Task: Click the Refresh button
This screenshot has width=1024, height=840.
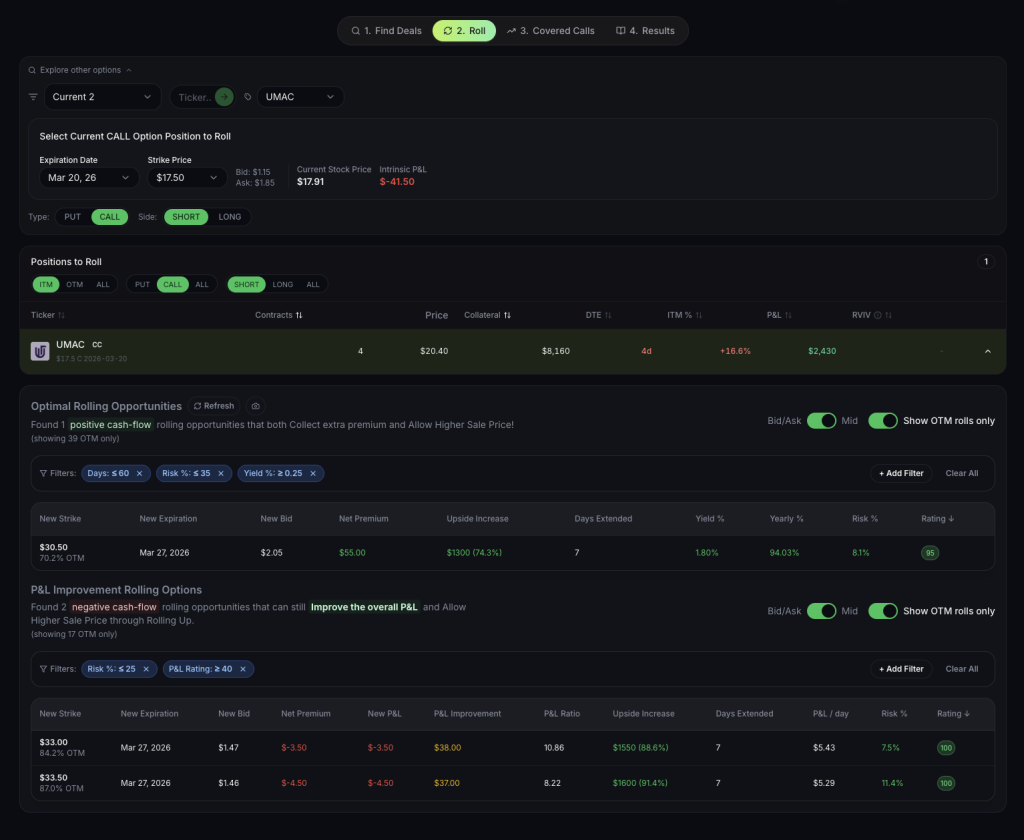Action: point(214,406)
